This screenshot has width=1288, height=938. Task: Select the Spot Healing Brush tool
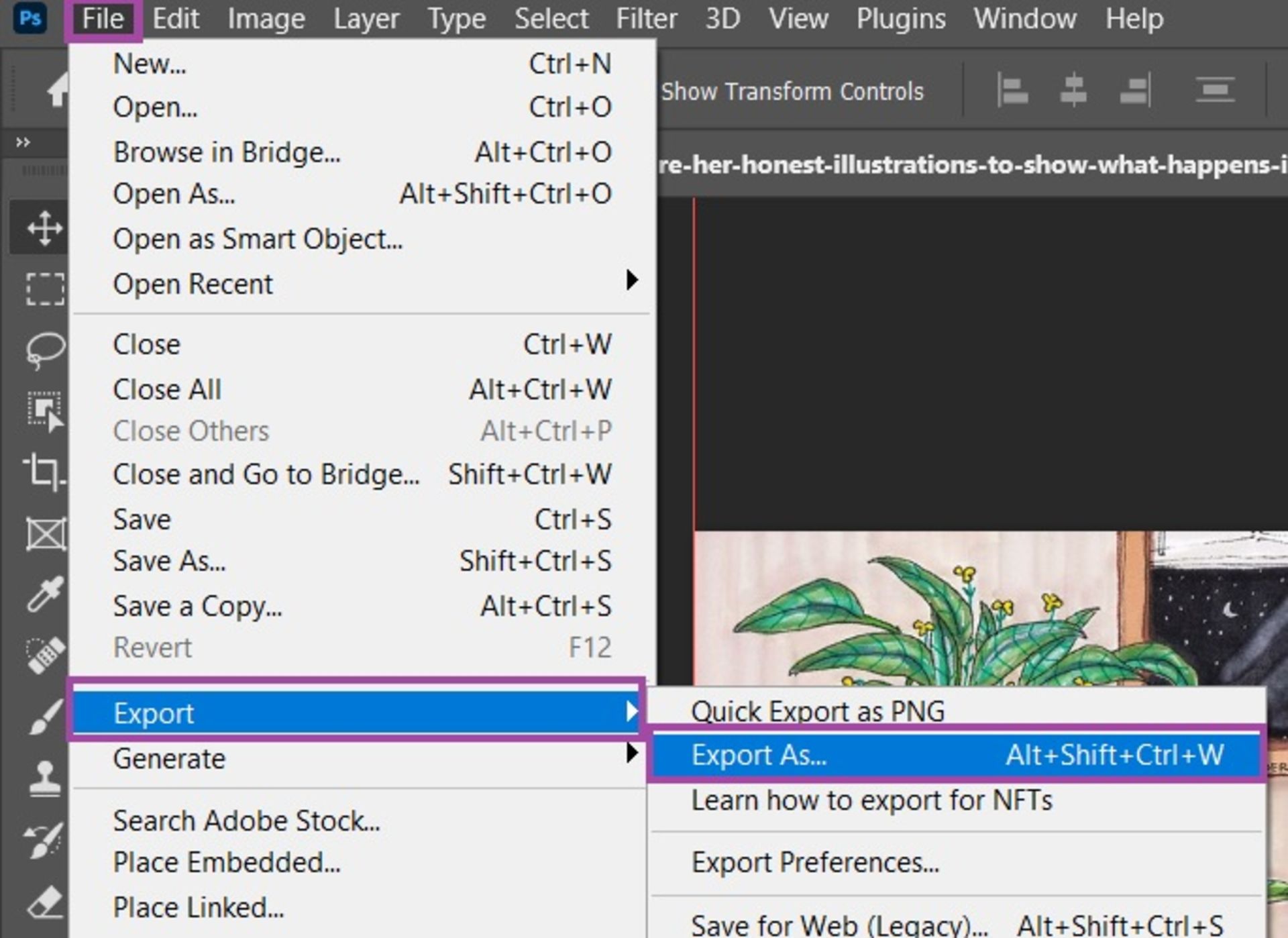[44, 654]
